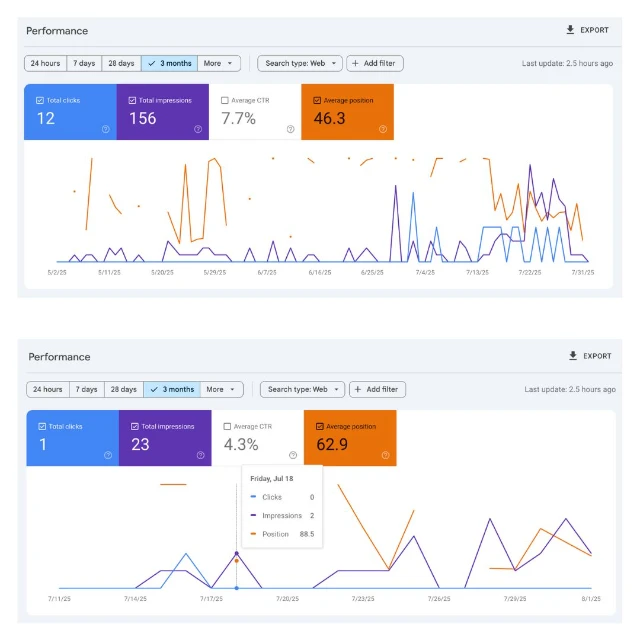This screenshot has height=640, width=640.
Task: Switch to 28 days range in bottom panel
Action: pos(124,389)
